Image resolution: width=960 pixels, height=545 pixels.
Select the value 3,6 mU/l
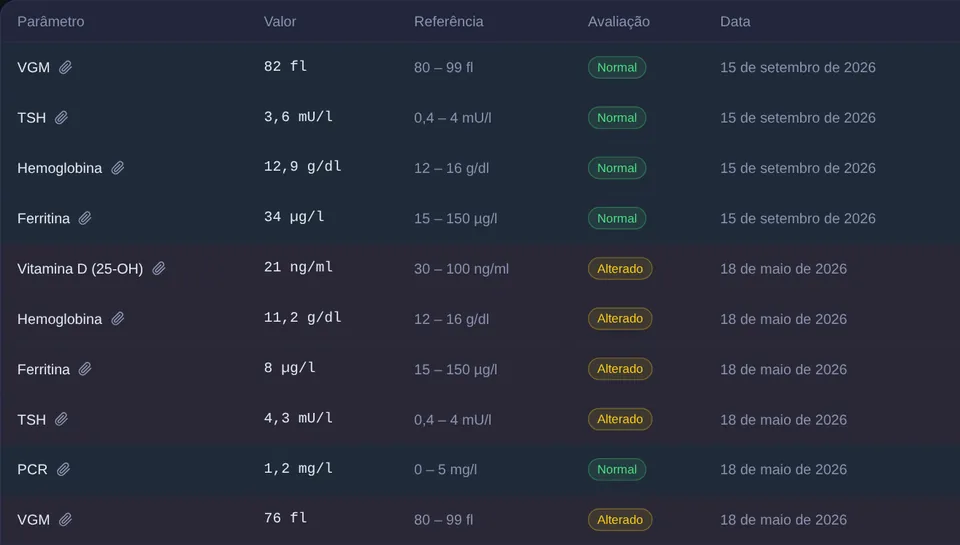[298, 116]
